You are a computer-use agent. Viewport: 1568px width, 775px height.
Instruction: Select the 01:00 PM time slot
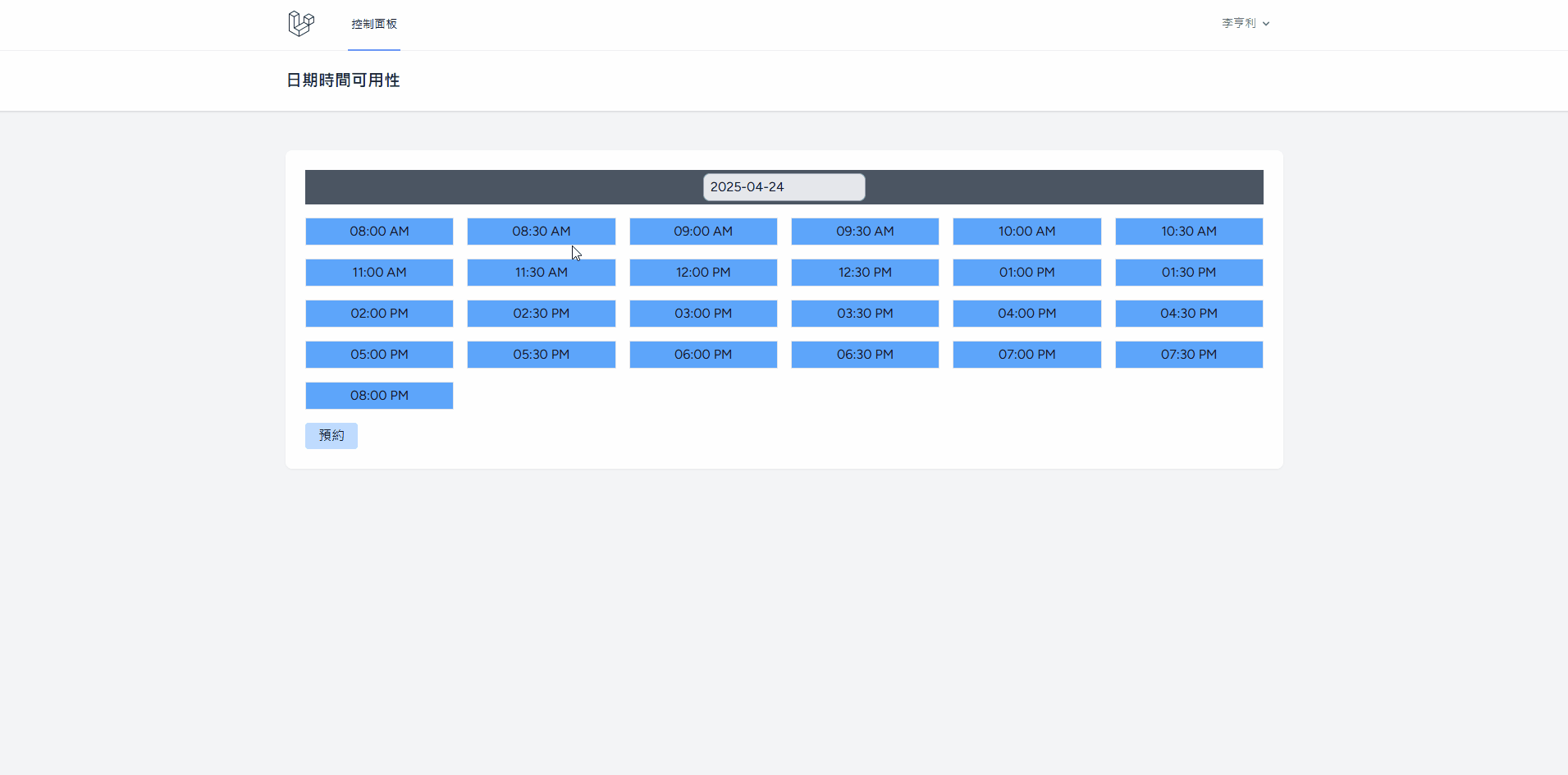1027,273
